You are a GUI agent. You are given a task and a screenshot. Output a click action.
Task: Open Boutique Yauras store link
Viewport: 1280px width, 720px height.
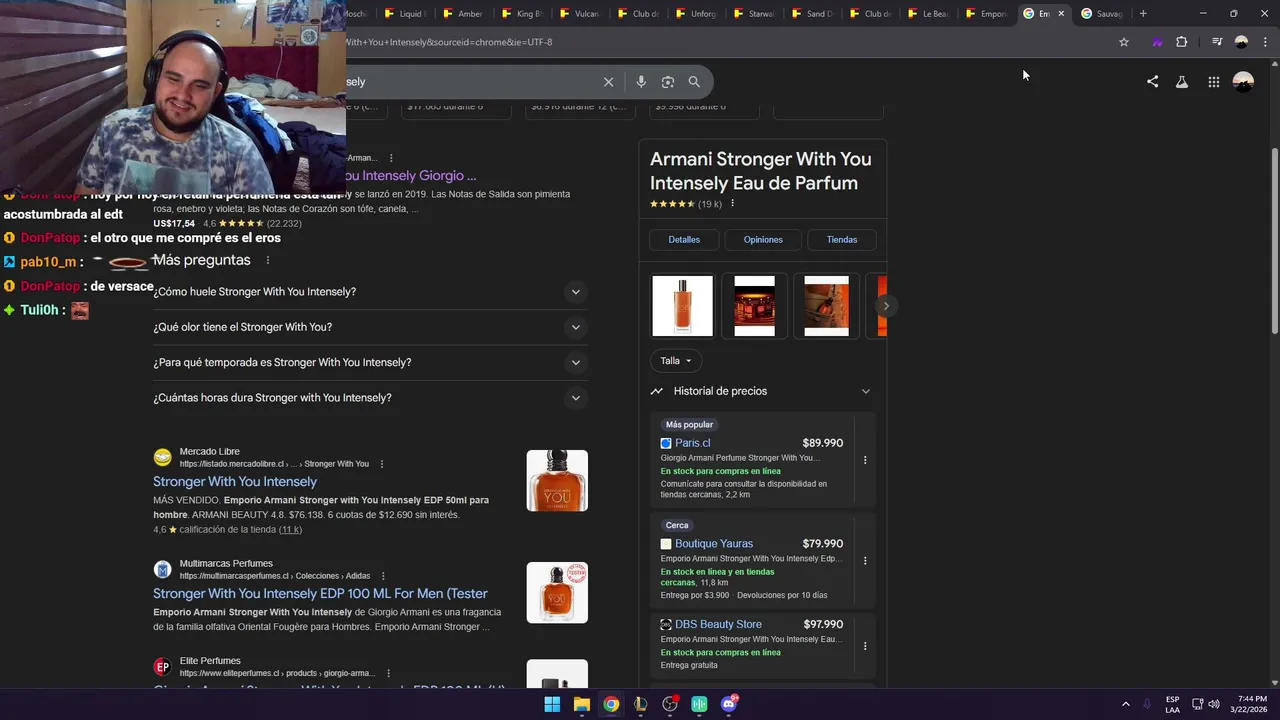point(714,544)
